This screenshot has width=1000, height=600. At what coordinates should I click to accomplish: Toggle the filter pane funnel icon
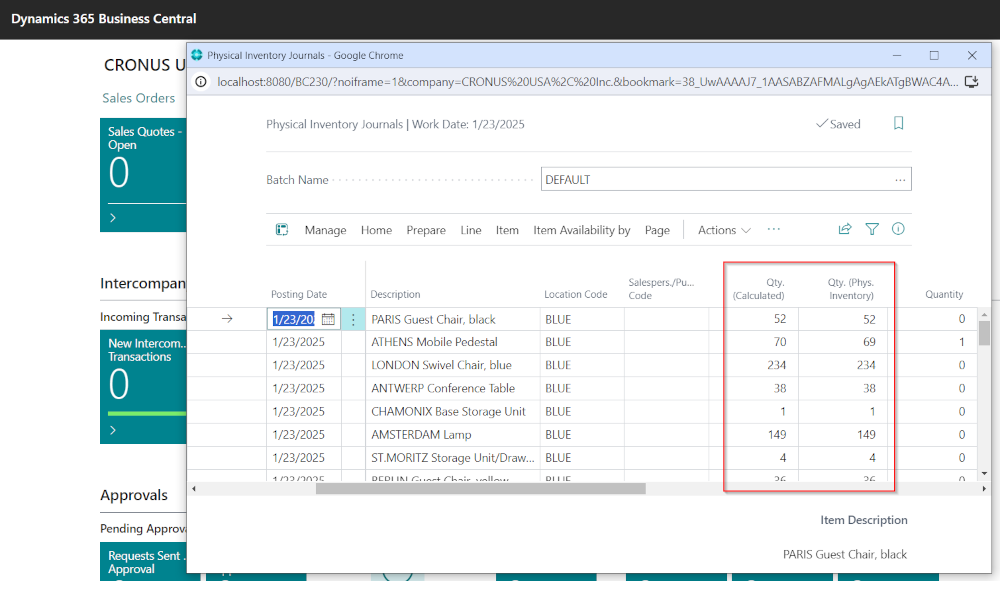[x=872, y=229]
